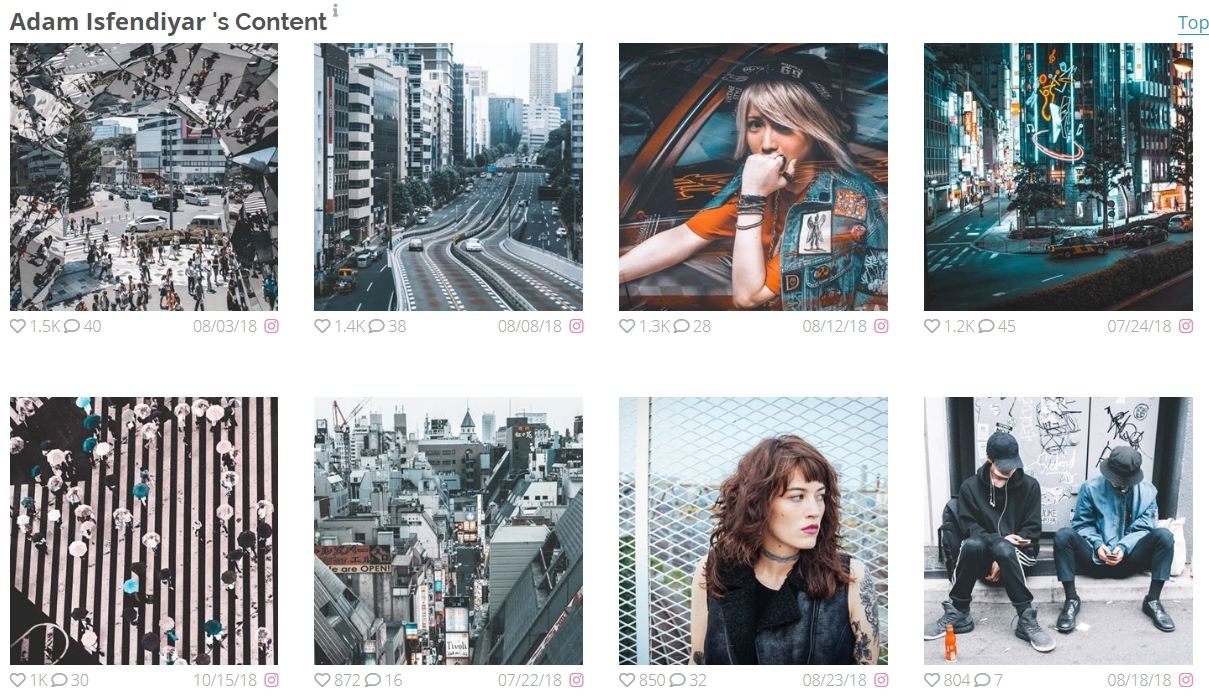Click comment bubble icon showing 45 comments
Viewport: 1209px width, 697px height.
[986, 326]
